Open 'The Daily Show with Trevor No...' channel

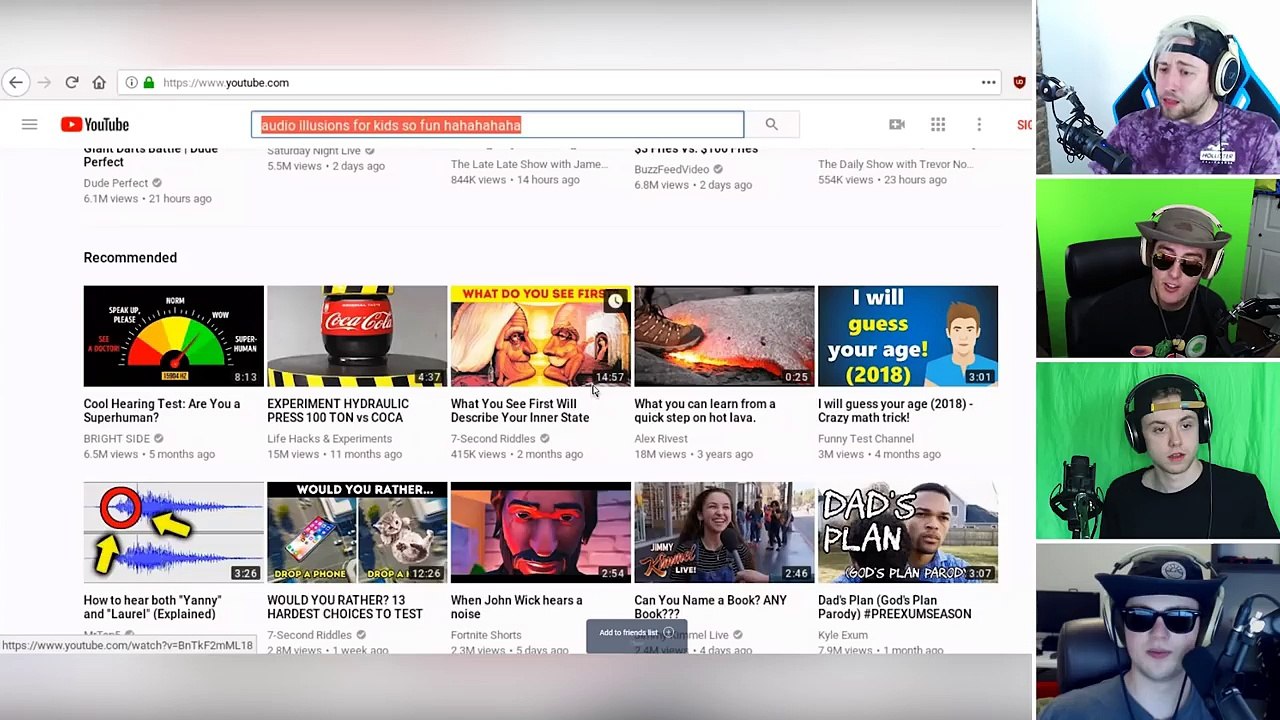point(895,164)
